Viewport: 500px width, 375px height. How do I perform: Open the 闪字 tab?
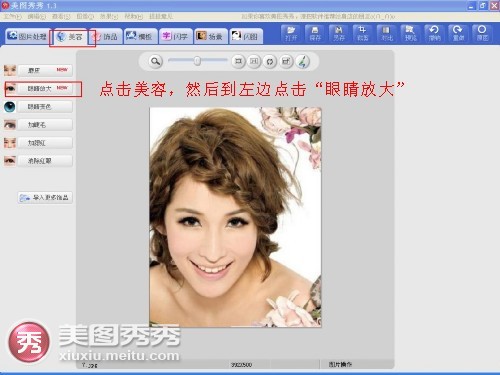coord(176,36)
